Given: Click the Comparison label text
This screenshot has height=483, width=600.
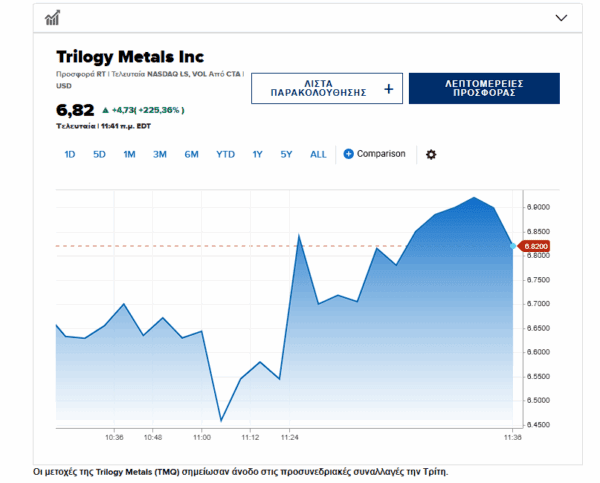Looking at the screenshot, I should 381,154.
